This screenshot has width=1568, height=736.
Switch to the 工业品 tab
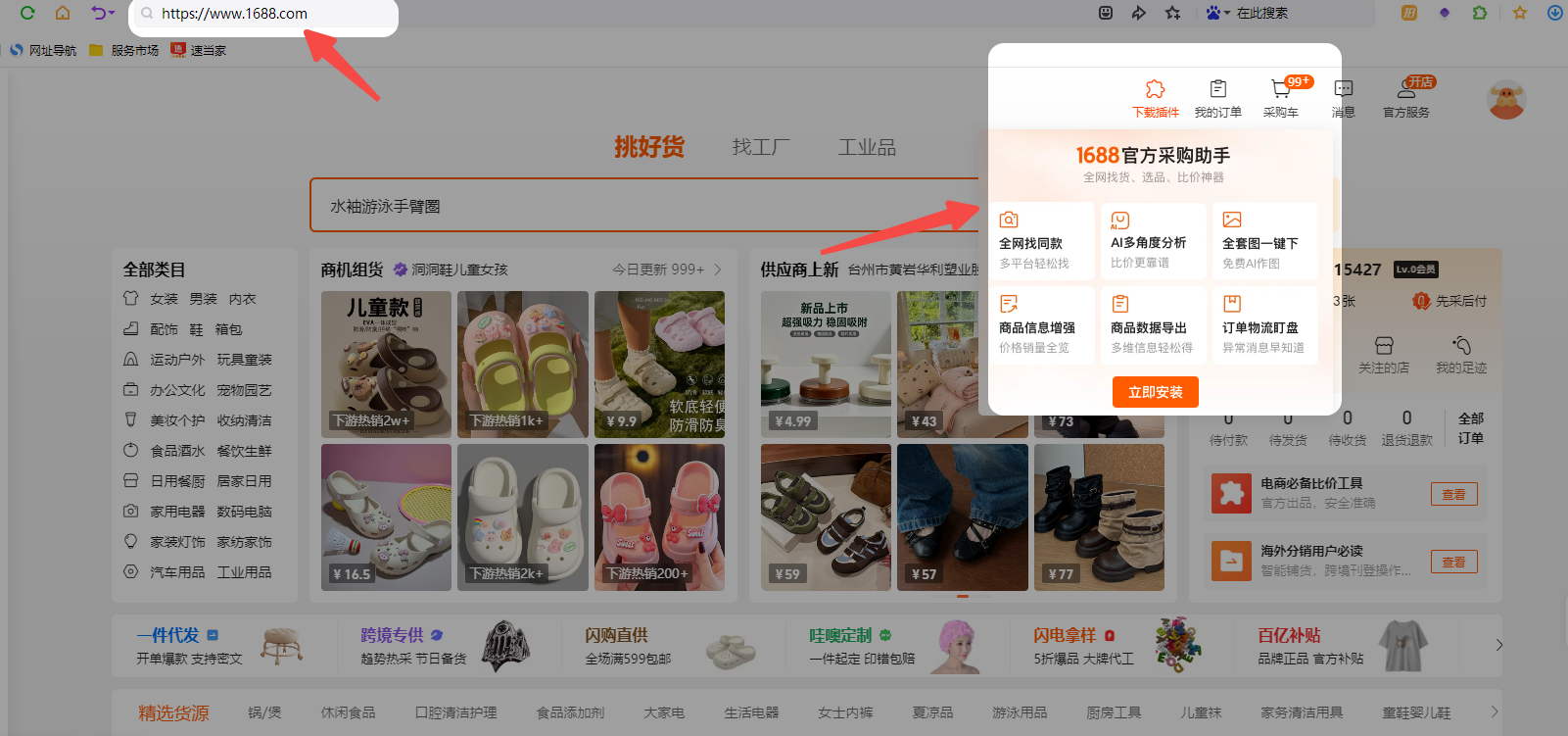[x=867, y=147]
